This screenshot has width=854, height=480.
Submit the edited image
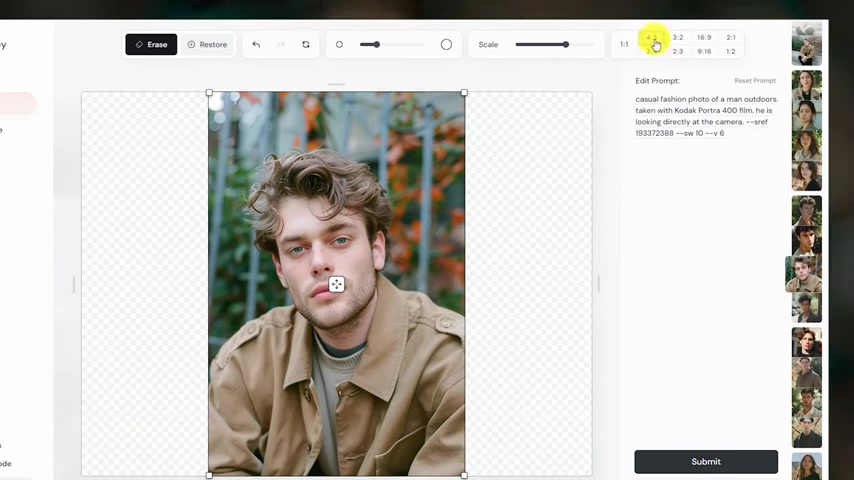point(706,461)
